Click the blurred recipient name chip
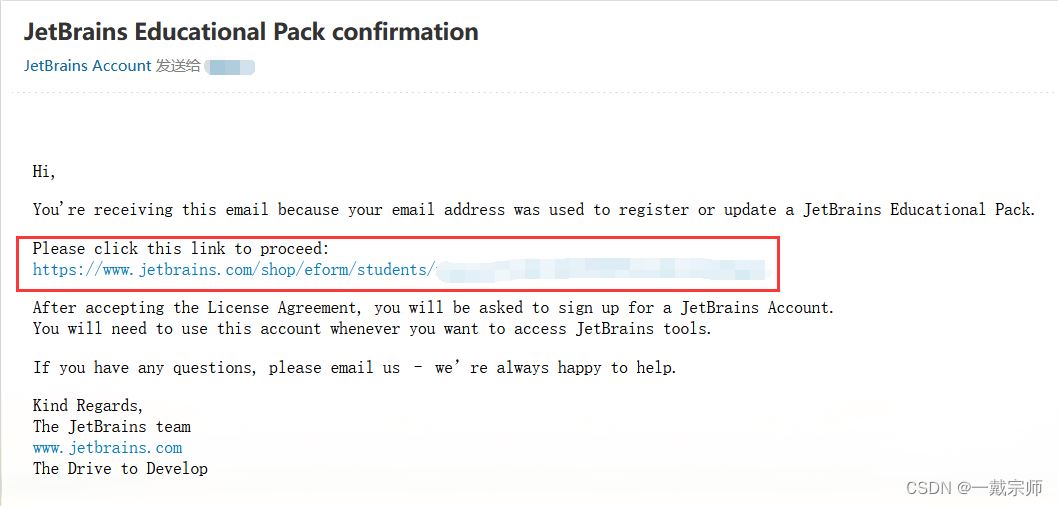This screenshot has height=506, width=1058. [230, 67]
